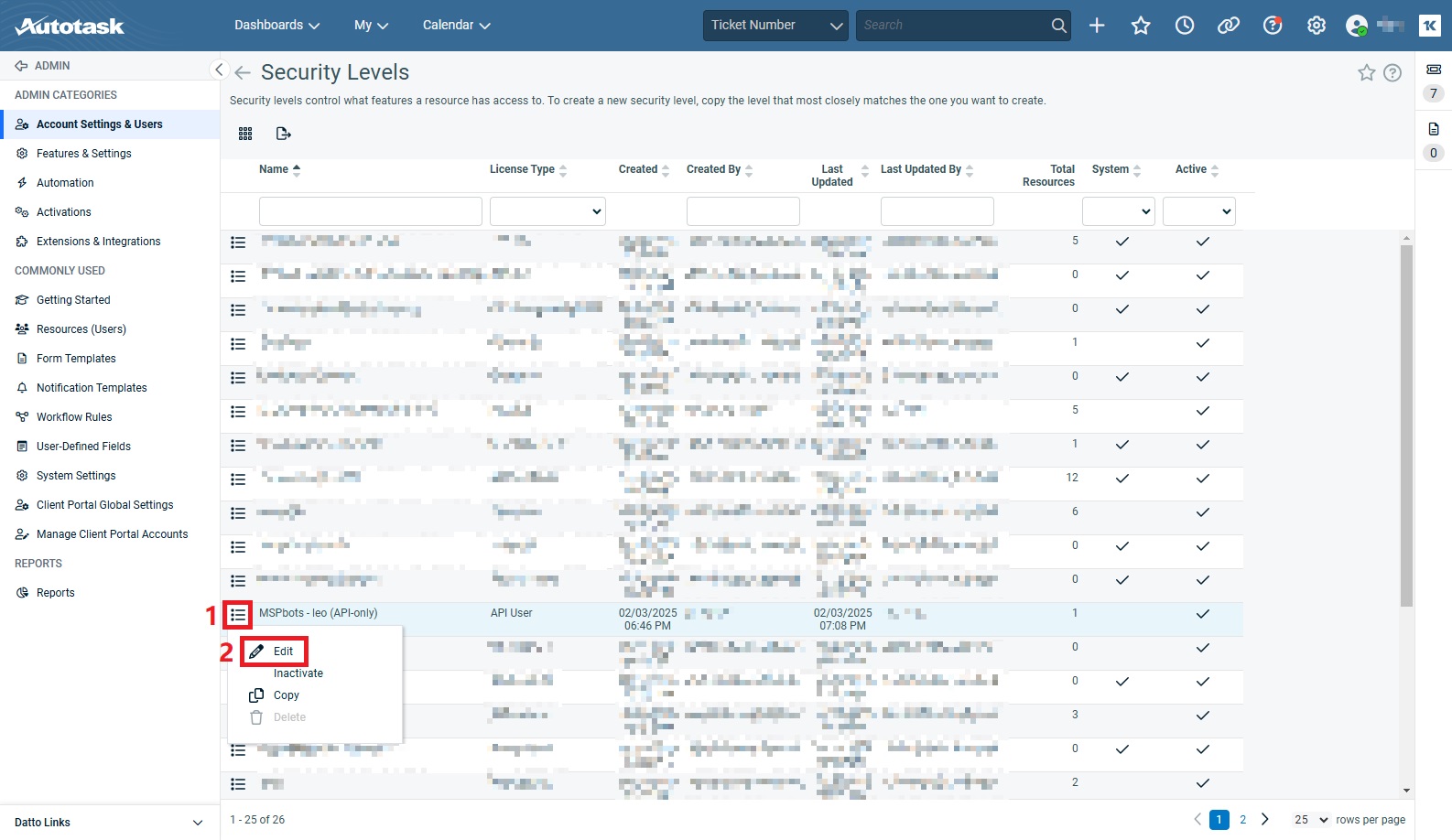Open Extensions & Integrations category
Viewport: 1452px width, 840px height.
click(98, 242)
